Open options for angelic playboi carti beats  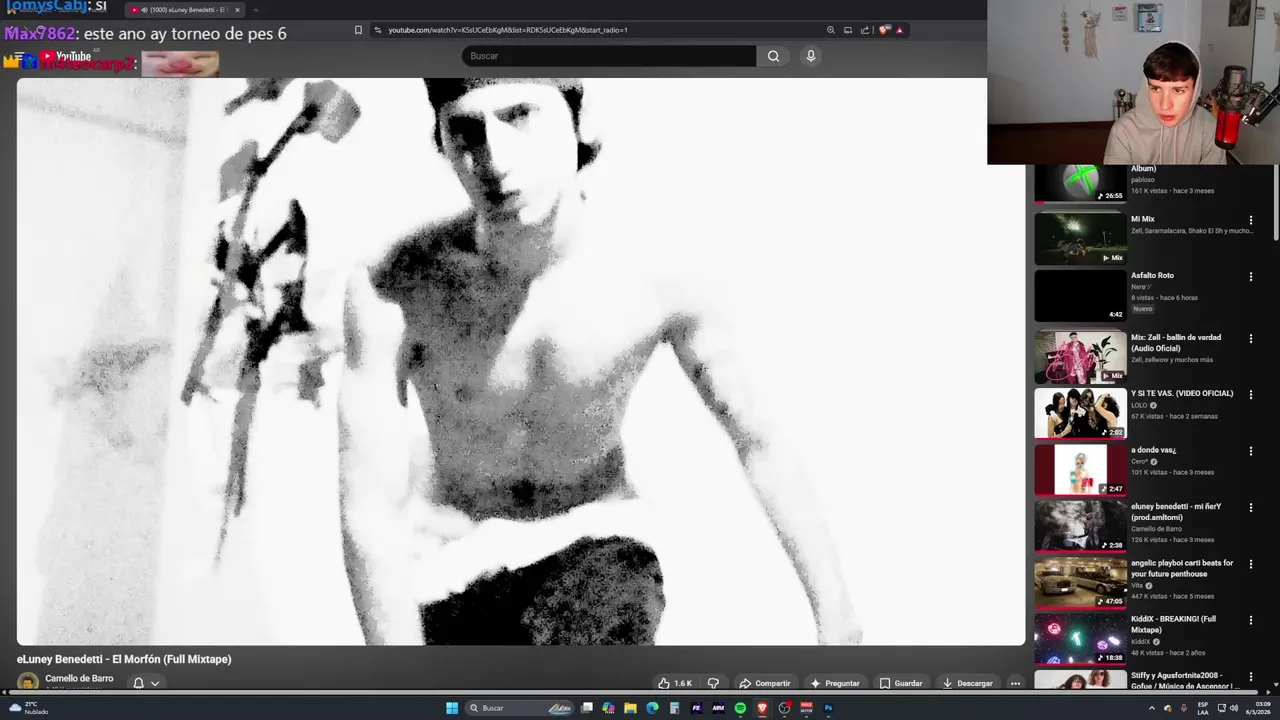point(1250,564)
